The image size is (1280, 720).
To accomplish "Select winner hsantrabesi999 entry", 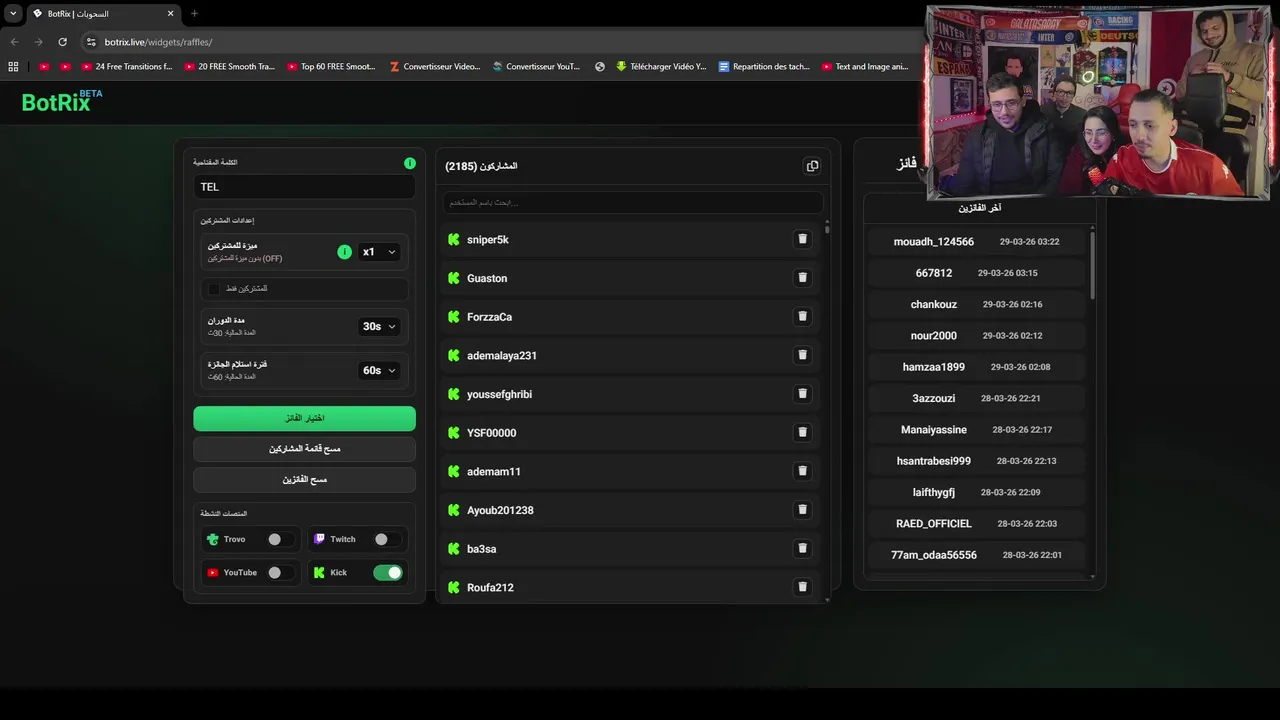I will click(976, 461).
